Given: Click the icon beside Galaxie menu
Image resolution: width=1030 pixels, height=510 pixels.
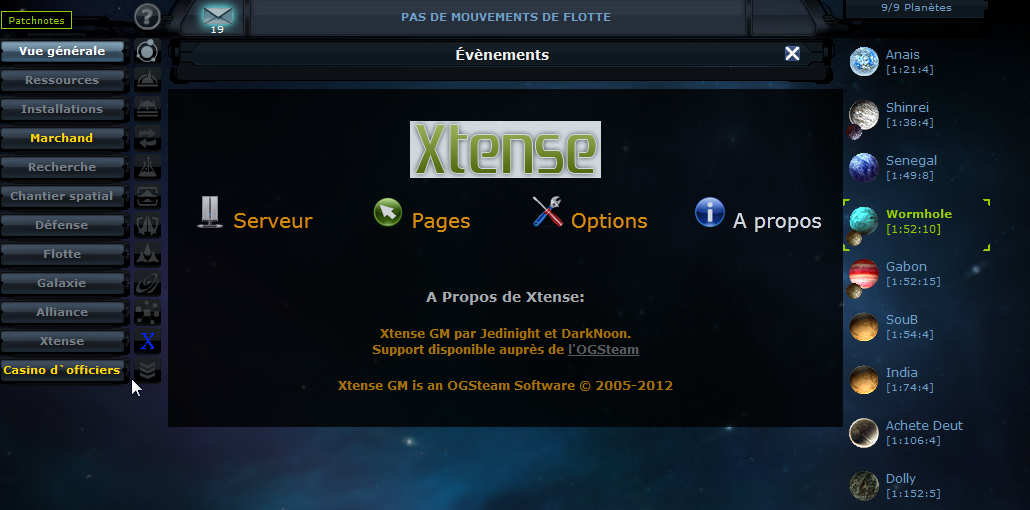Looking at the screenshot, I should click(148, 284).
